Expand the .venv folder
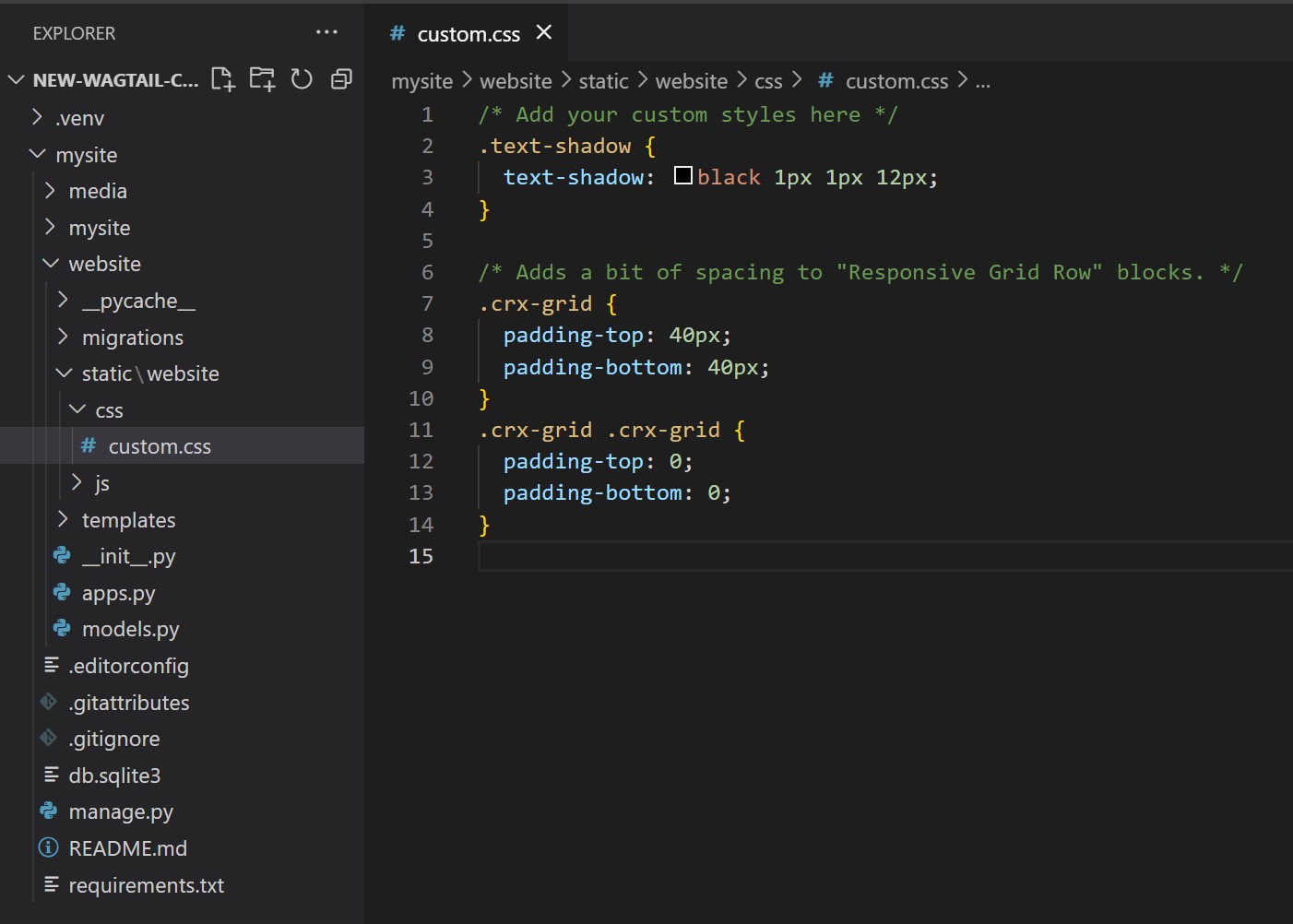The height and width of the screenshot is (924, 1293). [79, 118]
